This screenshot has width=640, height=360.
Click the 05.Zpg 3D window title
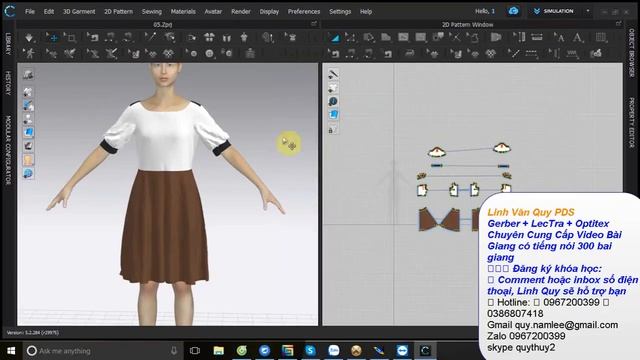pyautogui.click(x=162, y=24)
